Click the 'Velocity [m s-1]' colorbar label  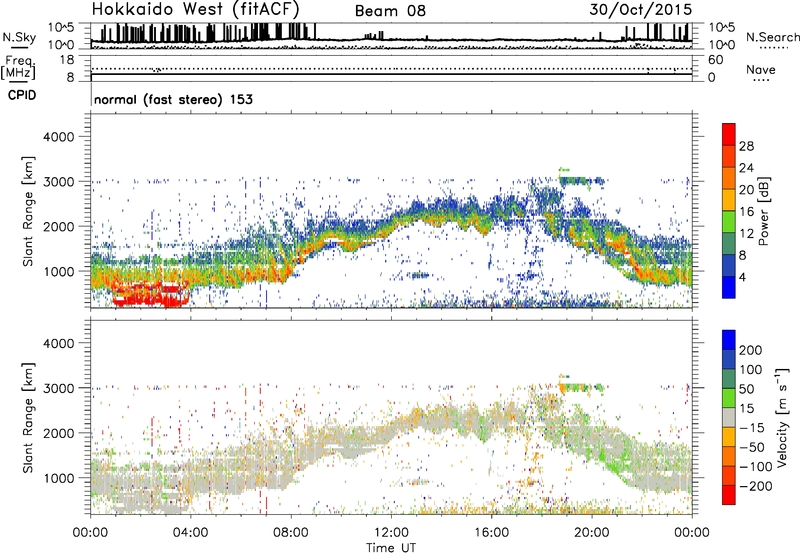click(782, 417)
